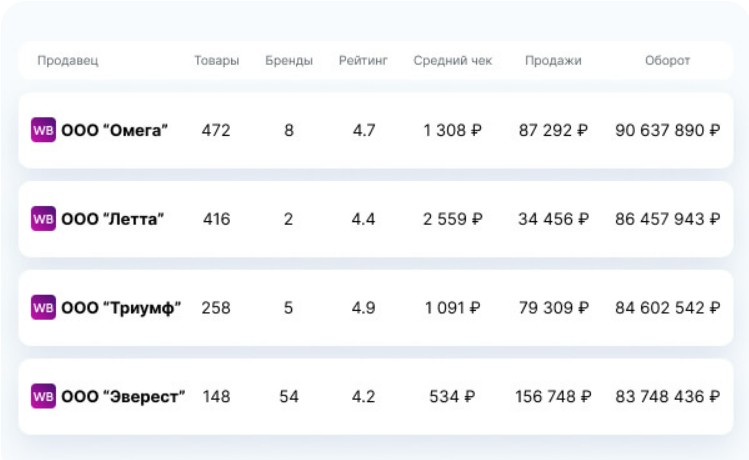The width and height of the screenshot is (749, 460).
Task: Click turnover value 90 637 890 ₽
Action: (667, 130)
